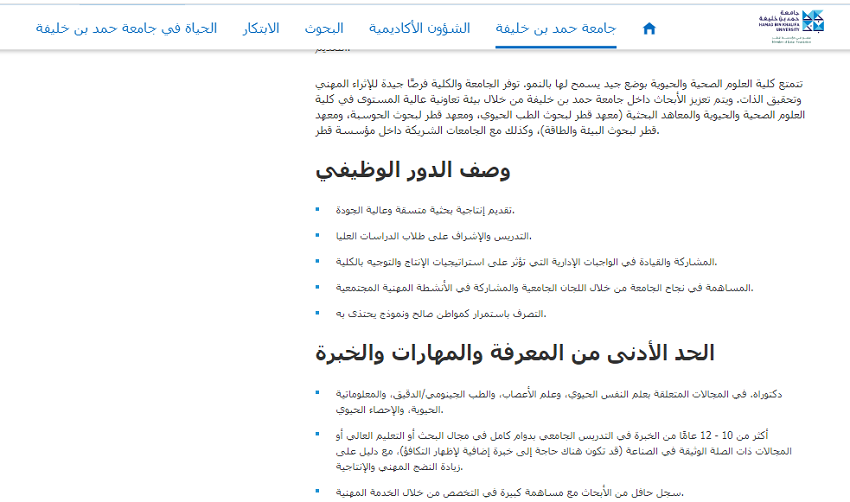The height and width of the screenshot is (502, 850).
Task: Click the home icon in navigation bar
Action: point(649,29)
